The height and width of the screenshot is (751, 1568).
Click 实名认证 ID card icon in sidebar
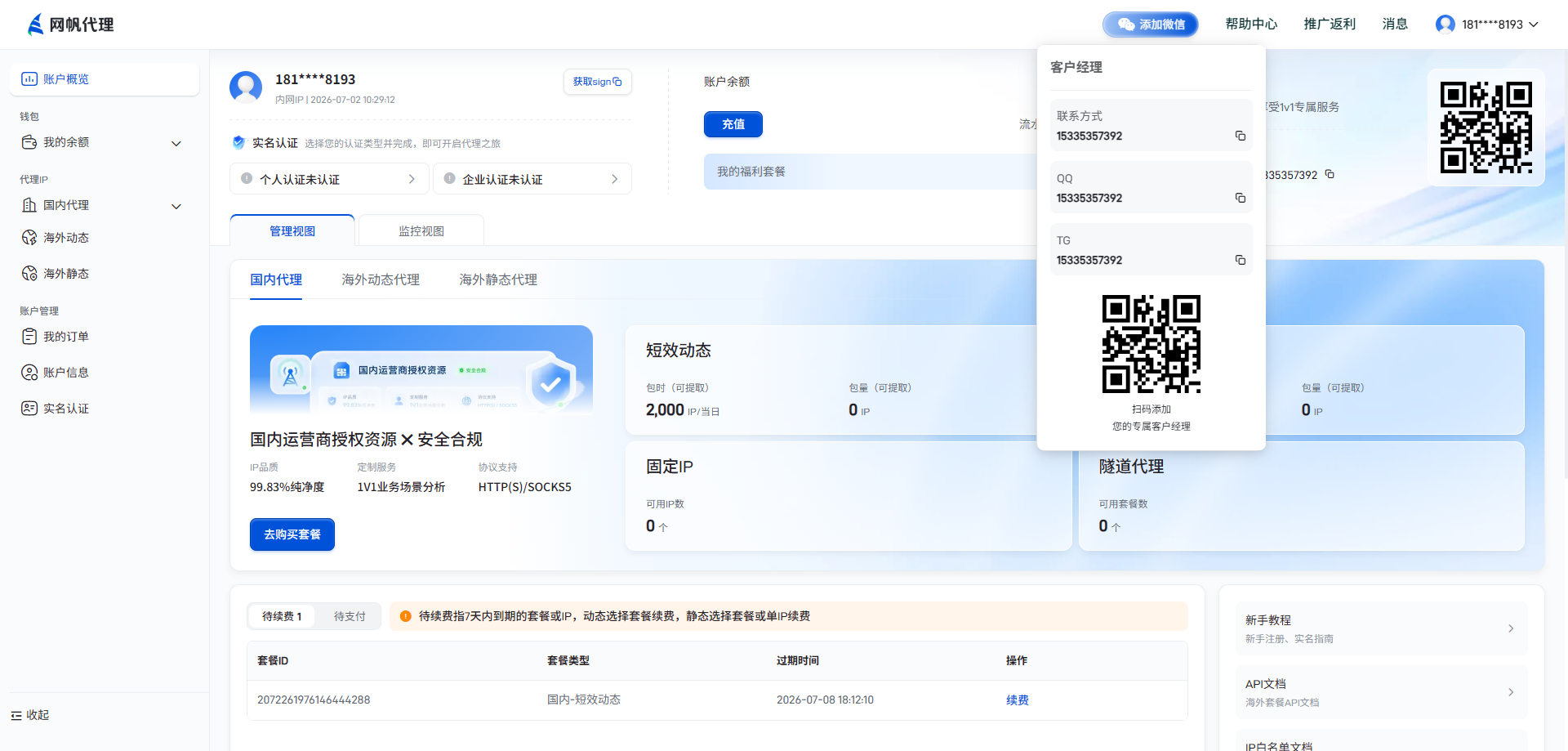coord(29,409)
